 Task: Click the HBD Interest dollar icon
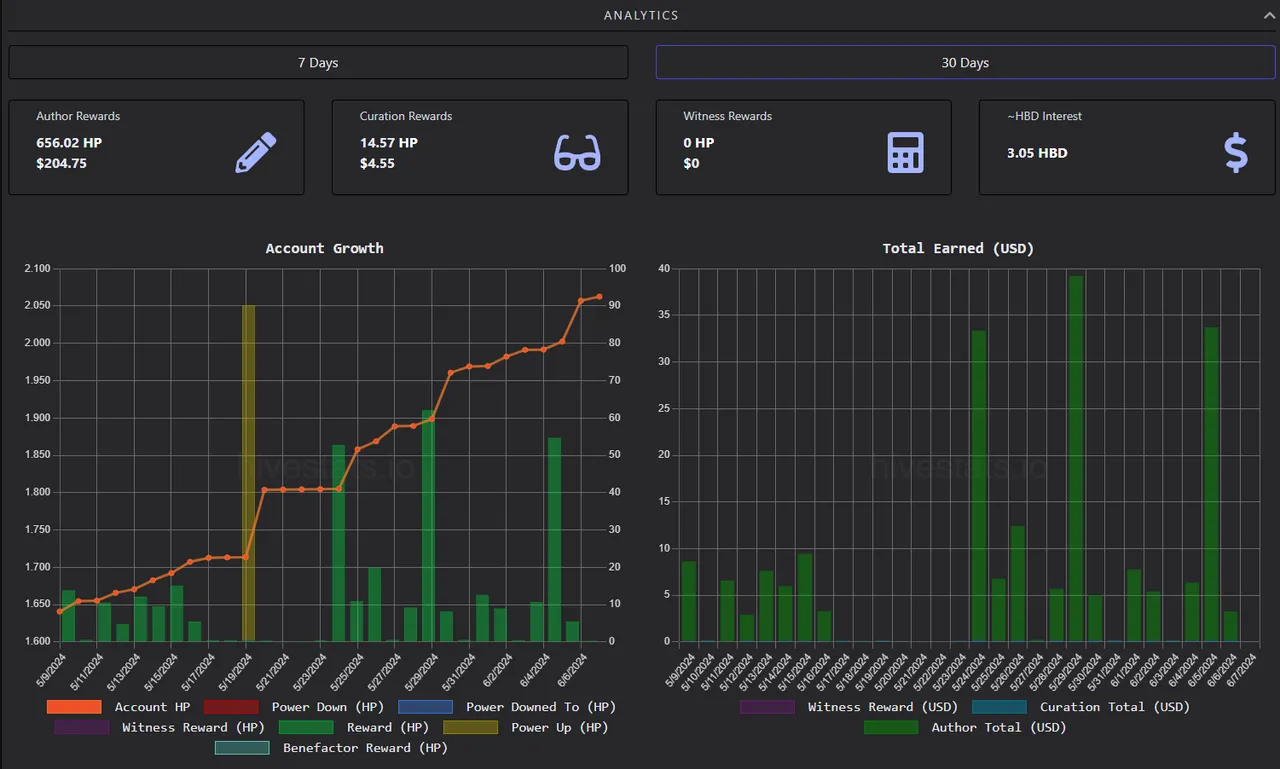[x=1236, y=153]
